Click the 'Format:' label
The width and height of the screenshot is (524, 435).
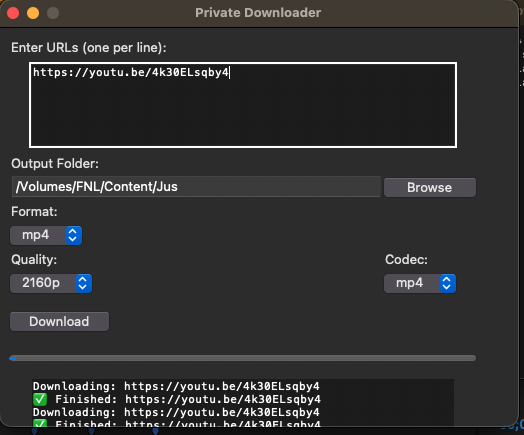click(34, 212)
